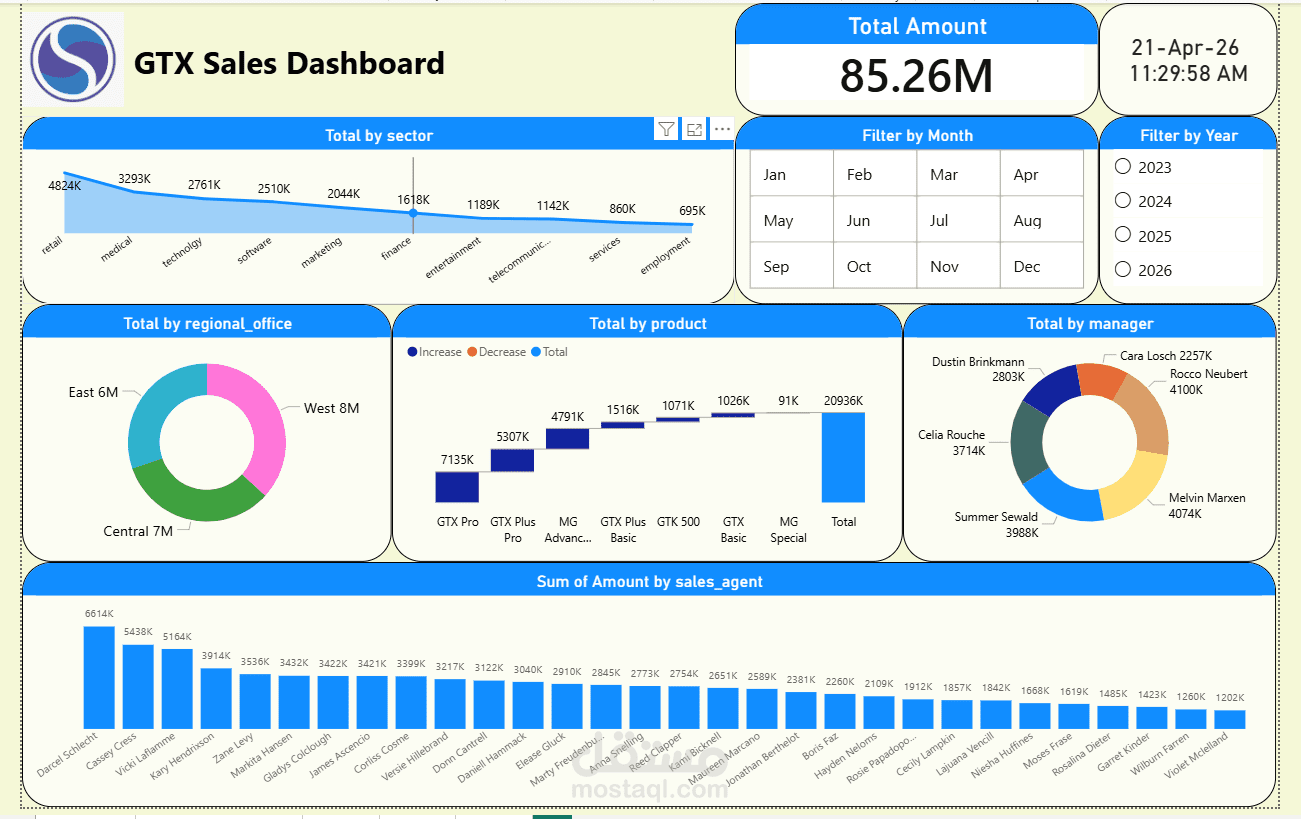The height and width of the screenshot is (819, 1301).
Task: Choose Nov in the month slicer
Action: [958, 266]
